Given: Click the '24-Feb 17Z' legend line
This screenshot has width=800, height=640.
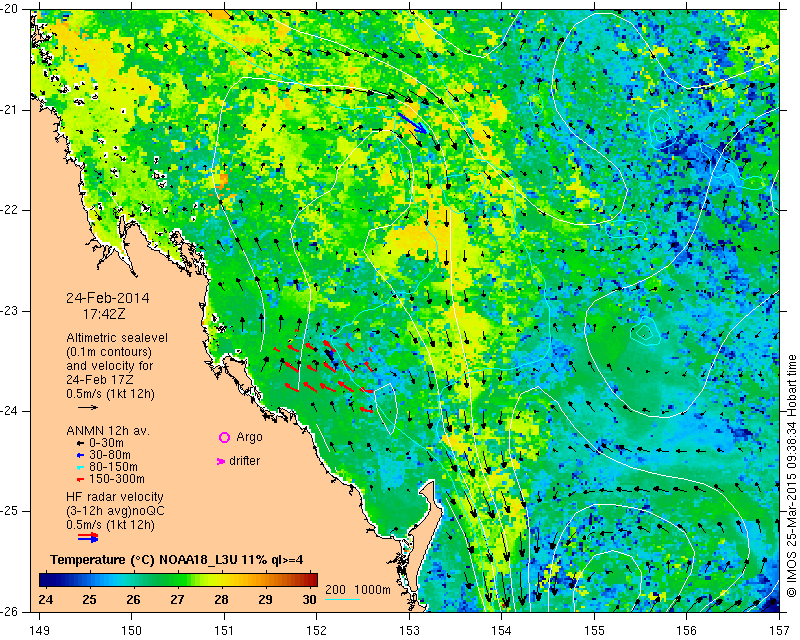Looking at the screenshot, I should point(97,380).
